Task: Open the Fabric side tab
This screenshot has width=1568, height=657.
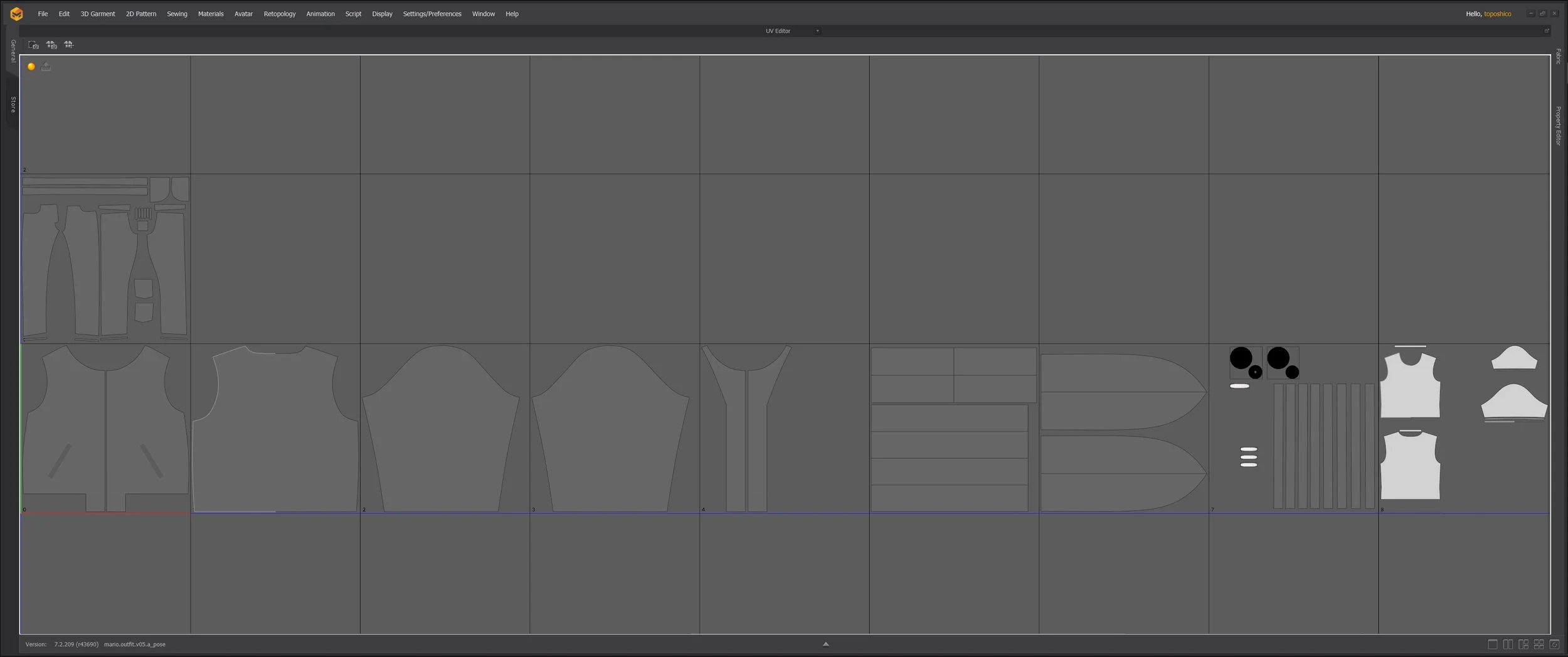Action: pyautogui.click(x=1558, y=56)
